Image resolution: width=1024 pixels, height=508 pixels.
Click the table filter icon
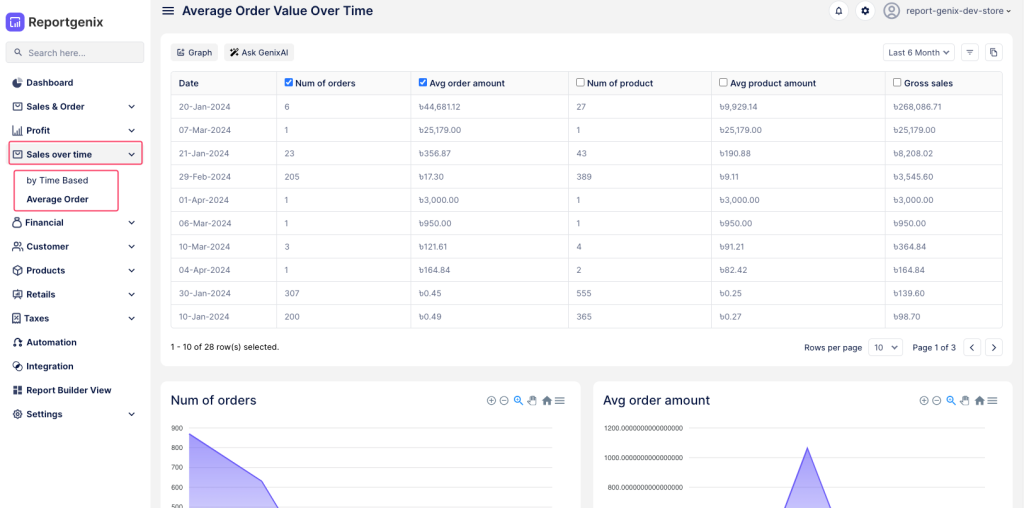(970, 52)
